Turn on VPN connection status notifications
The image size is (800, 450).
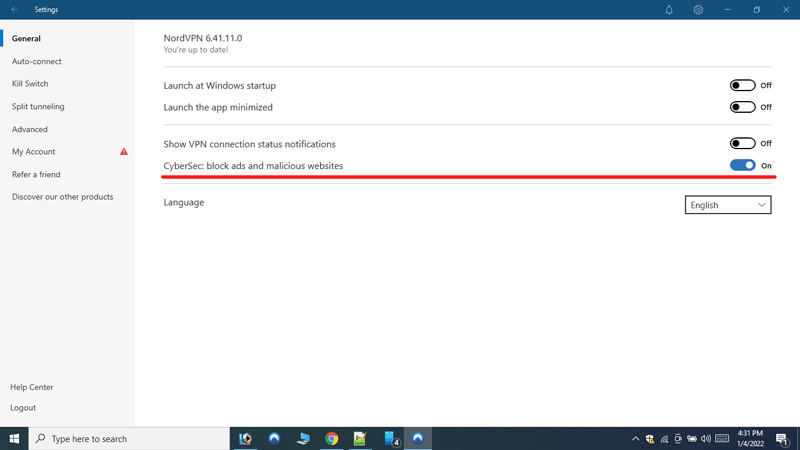(742, 143)
